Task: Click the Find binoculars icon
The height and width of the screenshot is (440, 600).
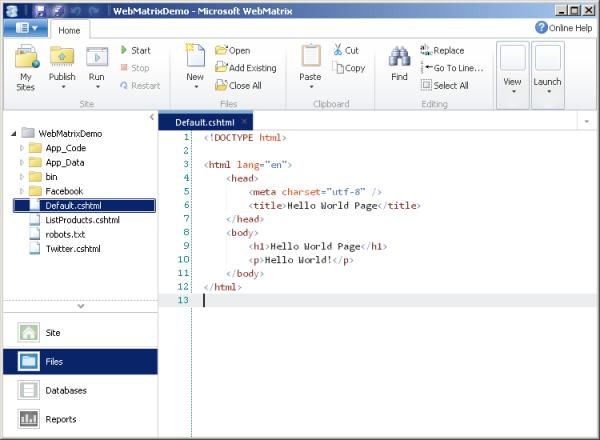Action: tap(399, 57)
